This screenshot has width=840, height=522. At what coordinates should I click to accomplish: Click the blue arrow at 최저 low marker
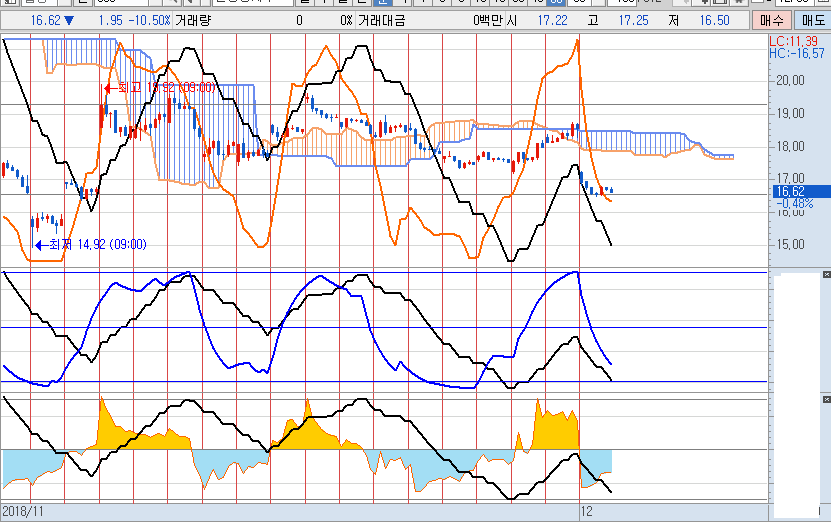[40, 244]
